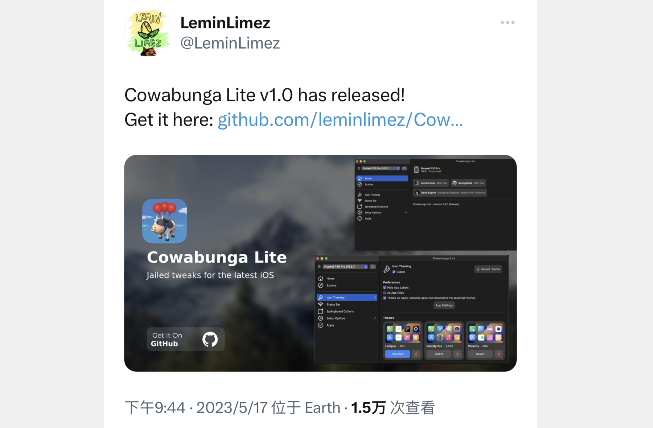Select the highlighted Home sidebar item in upper window
This screenshot has height=428, width=653.
pos(382,178)
